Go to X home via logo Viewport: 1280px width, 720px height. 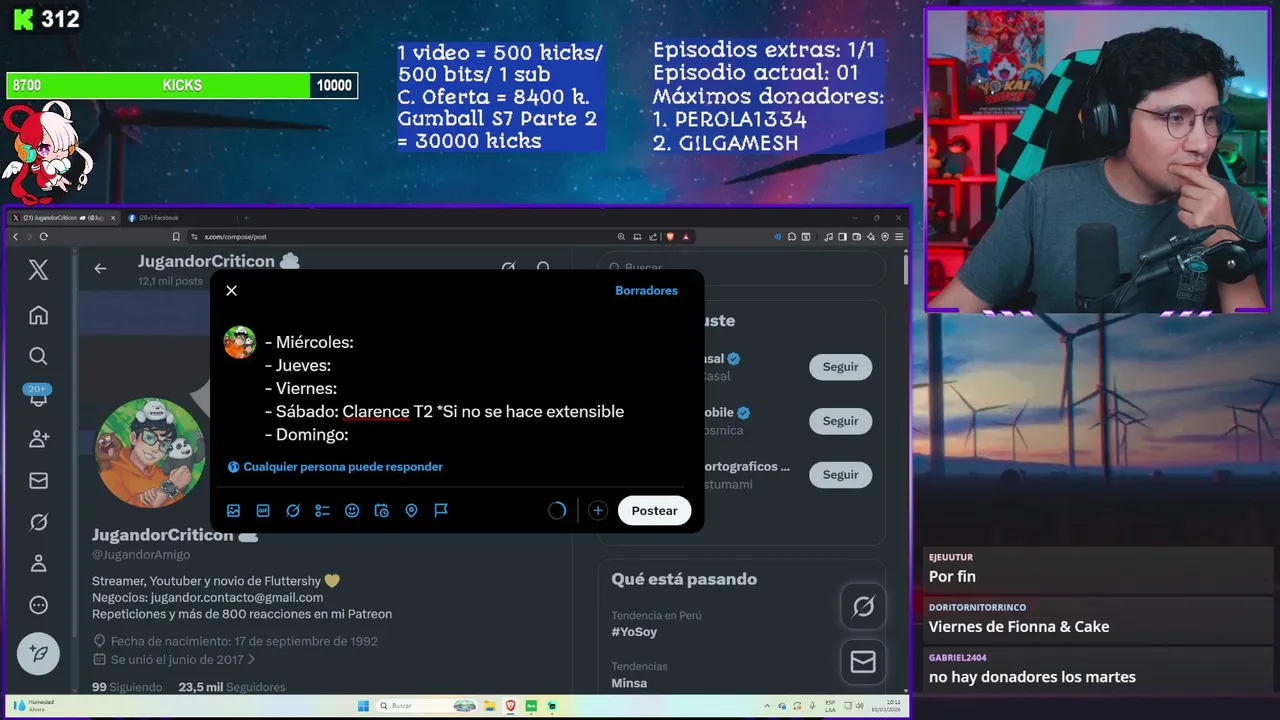[38, 269]
